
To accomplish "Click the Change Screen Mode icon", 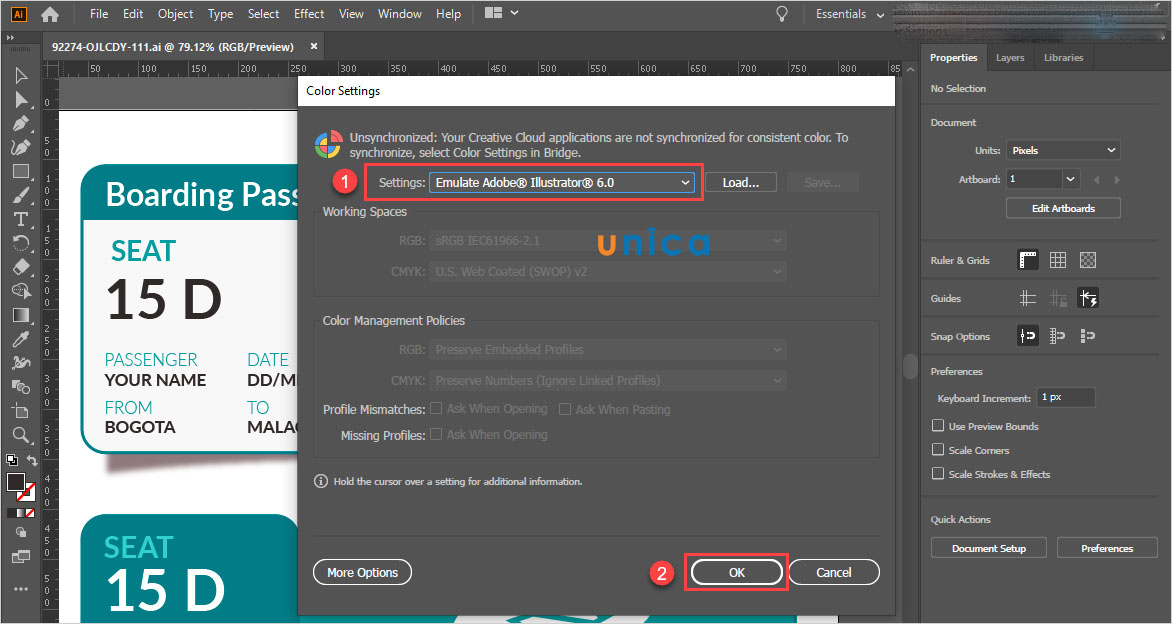I will click(x=21, y=557).
